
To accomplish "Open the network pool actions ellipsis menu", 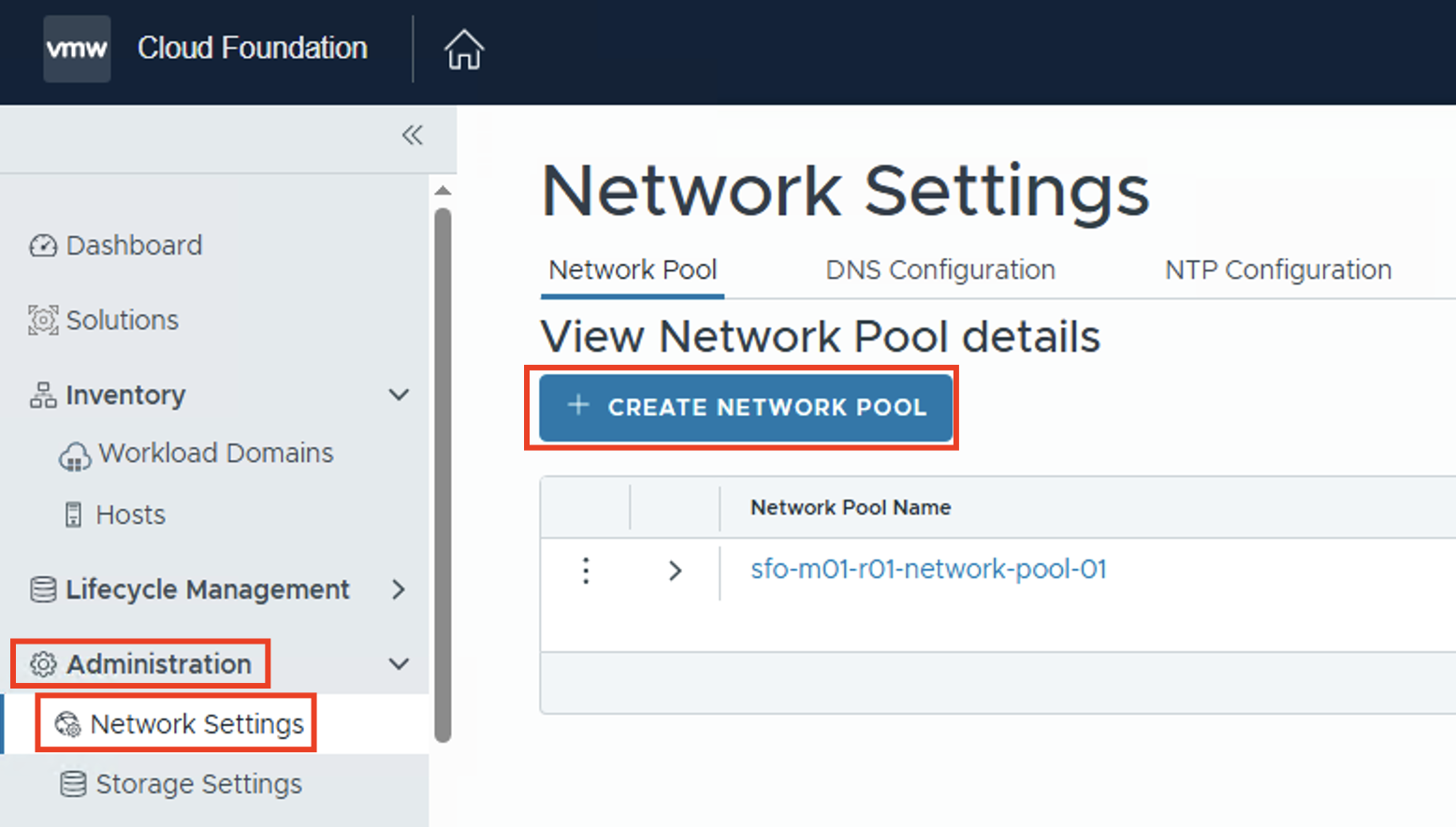I will (x=585, y=571).
